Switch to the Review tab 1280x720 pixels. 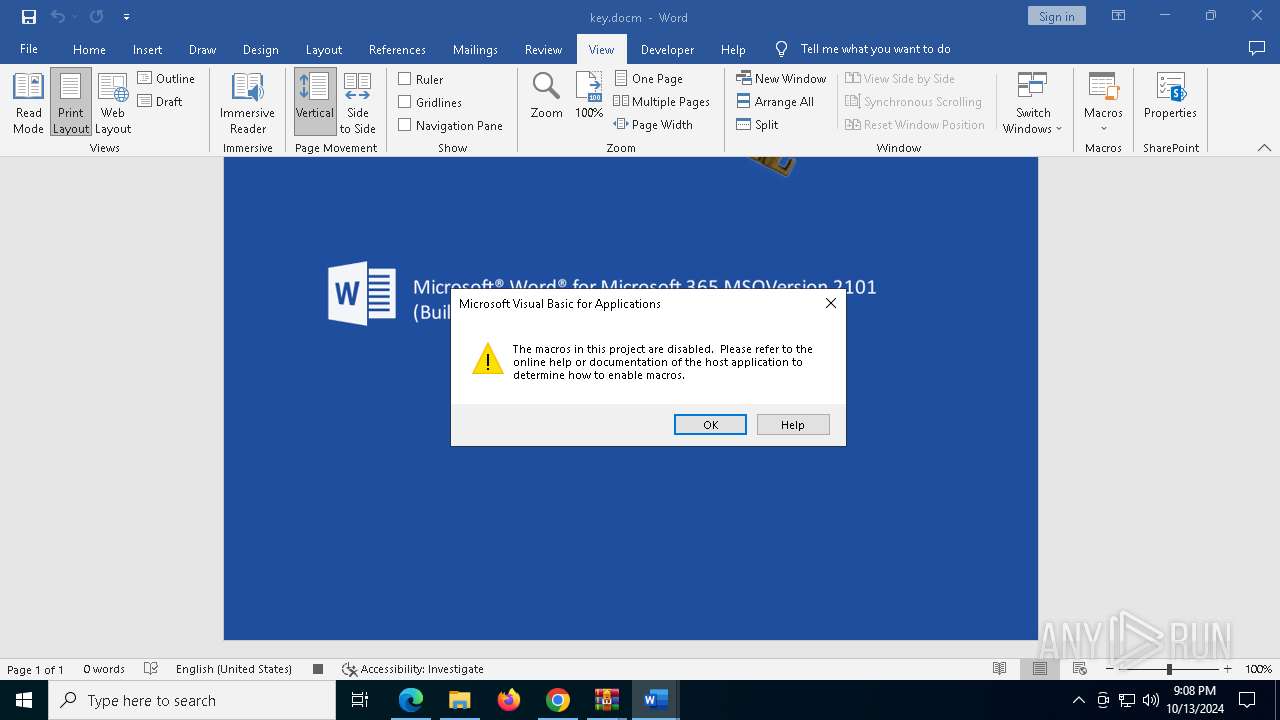(x=543, y=49)
